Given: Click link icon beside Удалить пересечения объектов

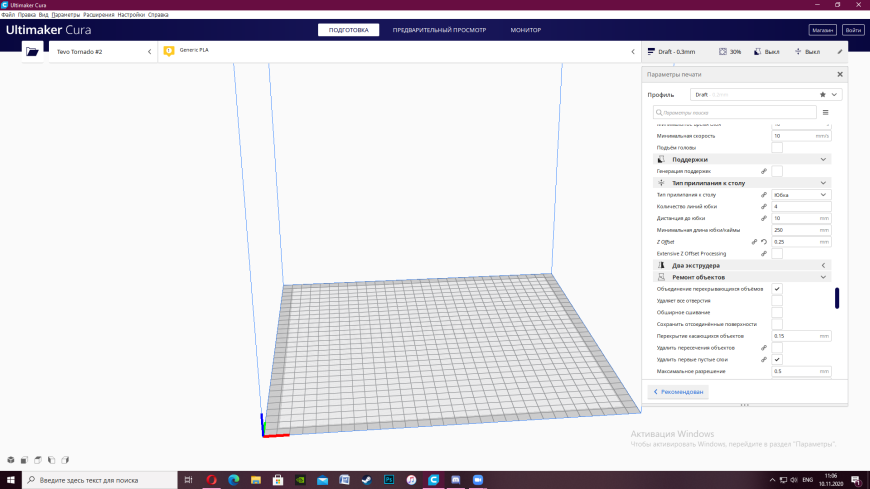Looking at the screenshot, I should click(764, 348).
